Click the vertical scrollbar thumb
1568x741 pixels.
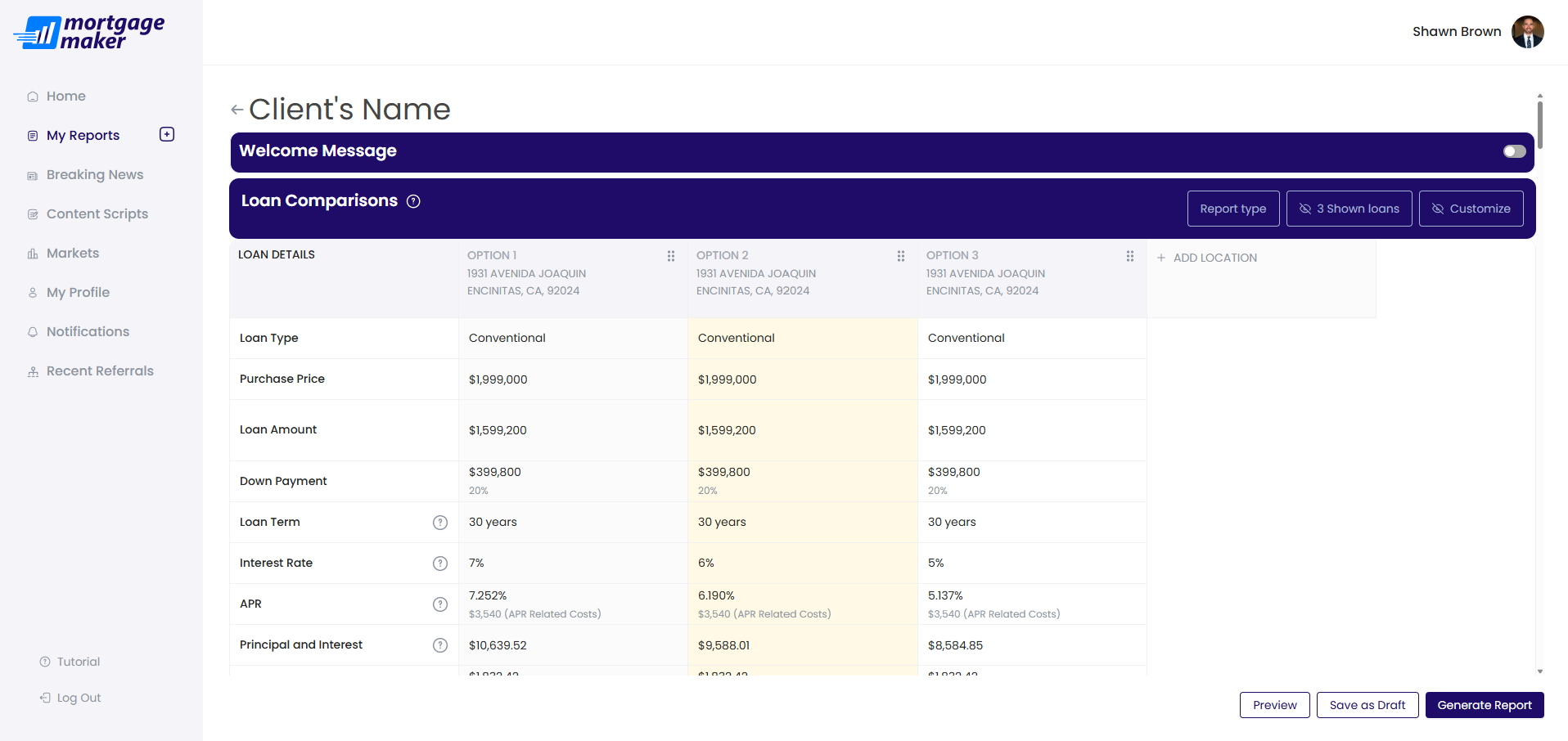[x=1539, y=124]
